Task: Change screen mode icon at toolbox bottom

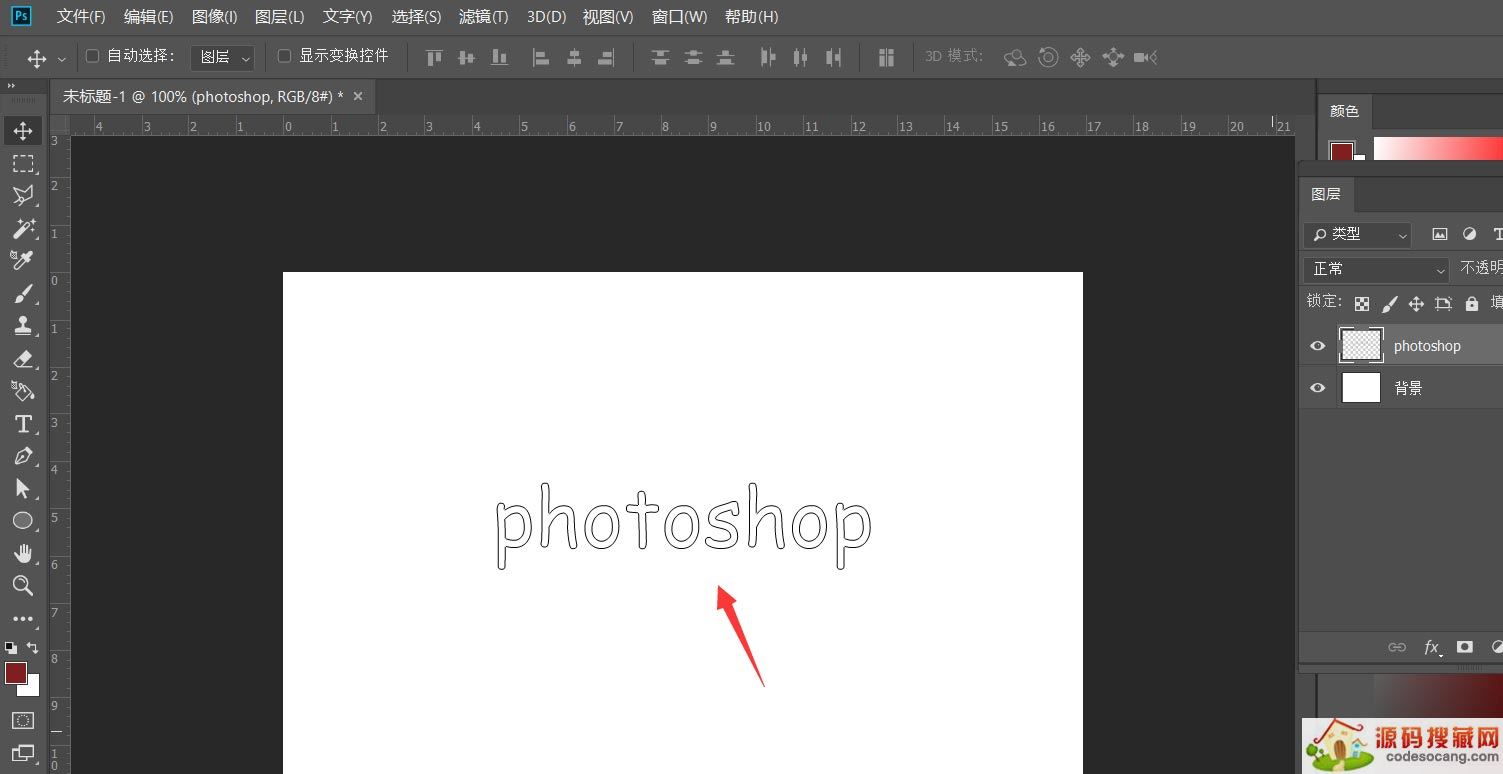Action: coord(23,752)
